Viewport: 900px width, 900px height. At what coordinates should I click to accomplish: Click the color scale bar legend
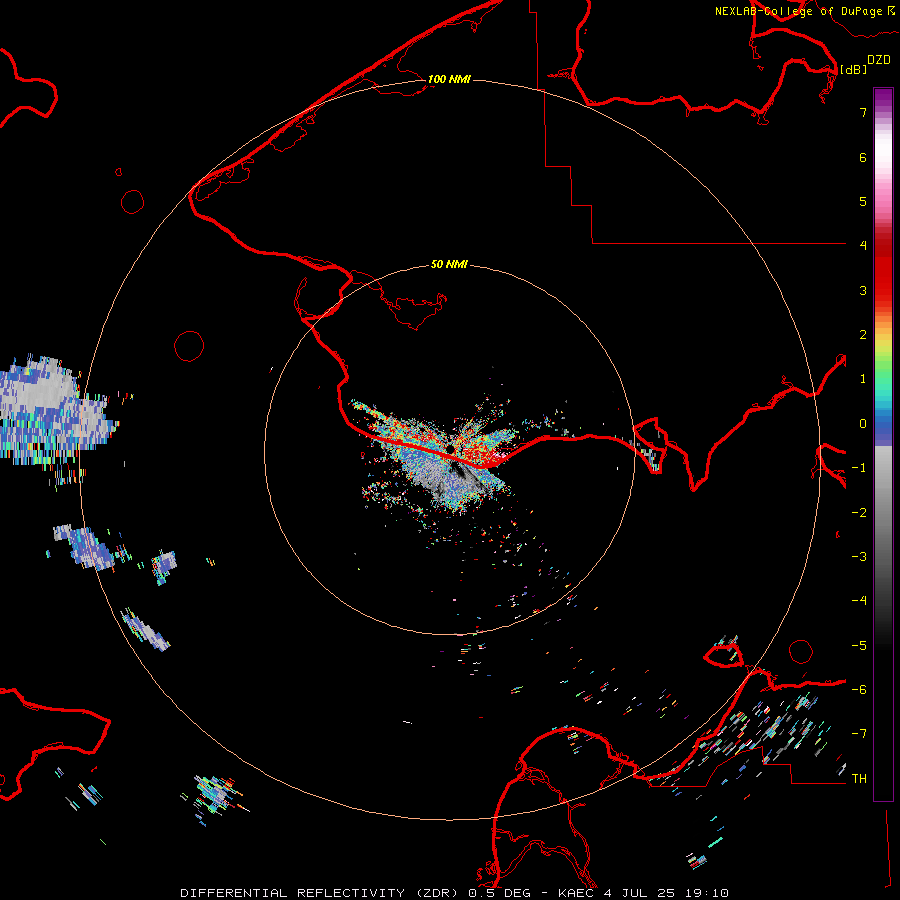click(883, 444)
